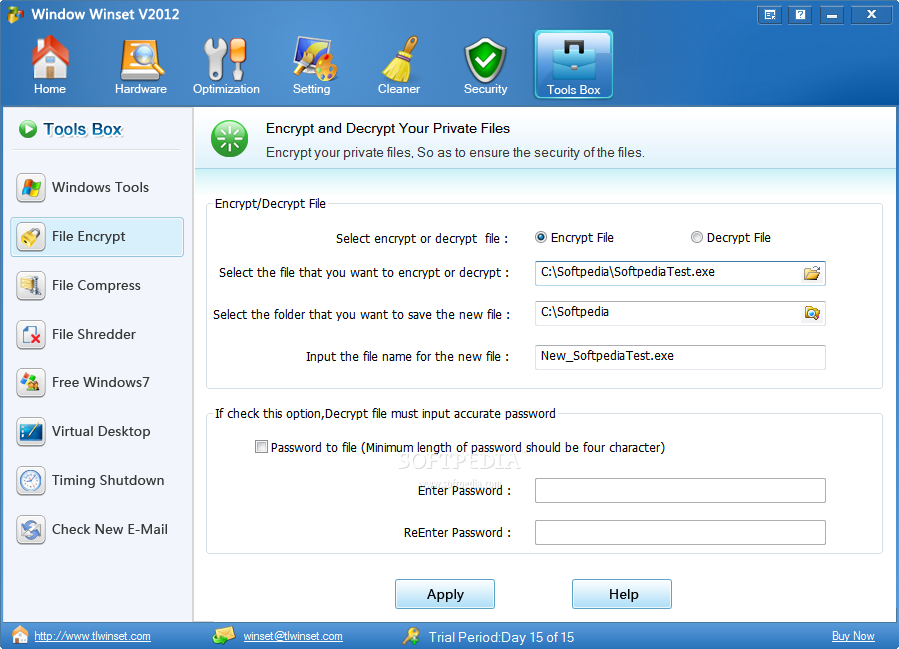Screen dimensions: 899x649
Task: Click the Apply button
Action: pyautogui.click(x=445, y=594)
